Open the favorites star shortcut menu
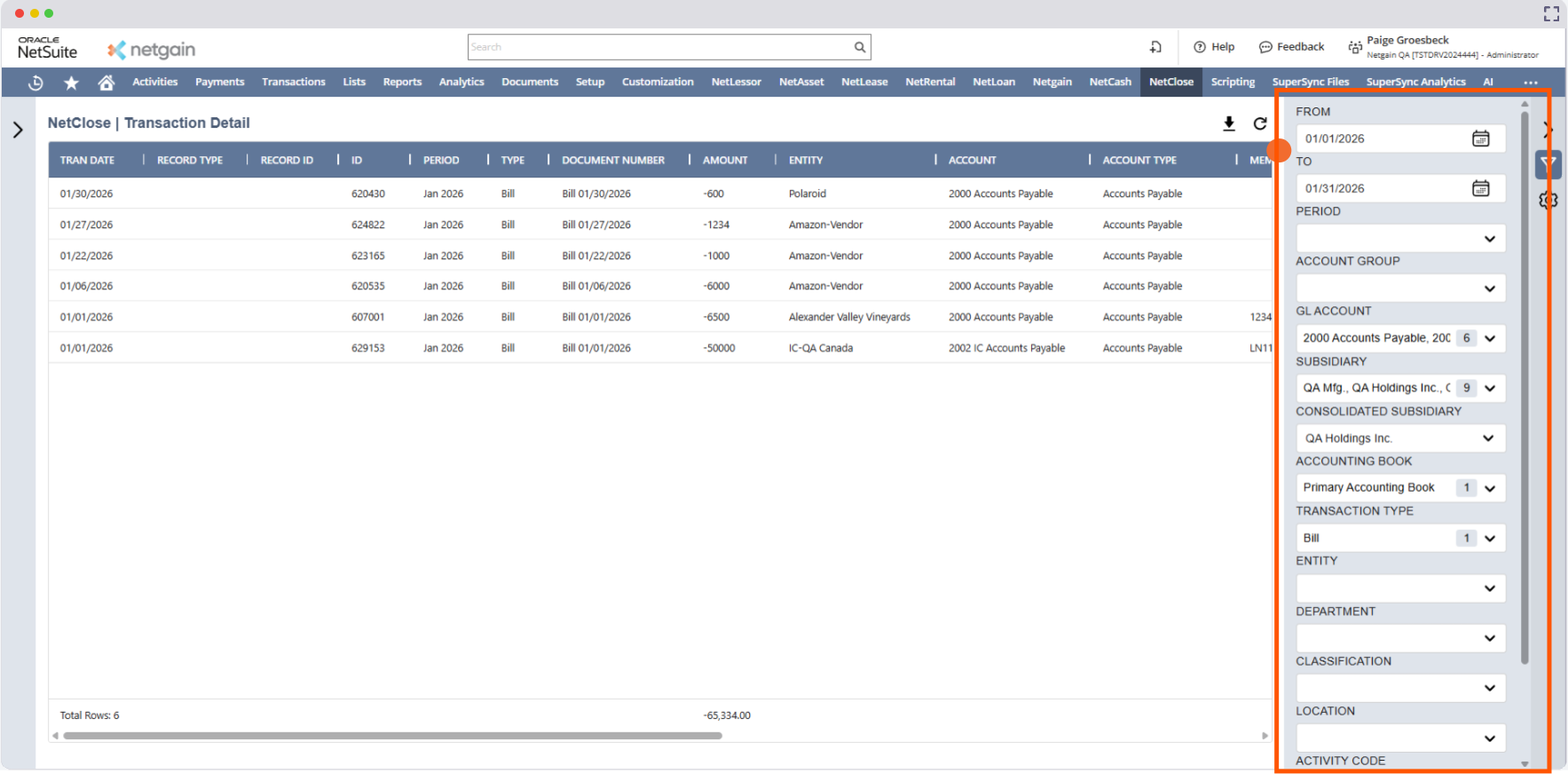 (x=71, y=83)
